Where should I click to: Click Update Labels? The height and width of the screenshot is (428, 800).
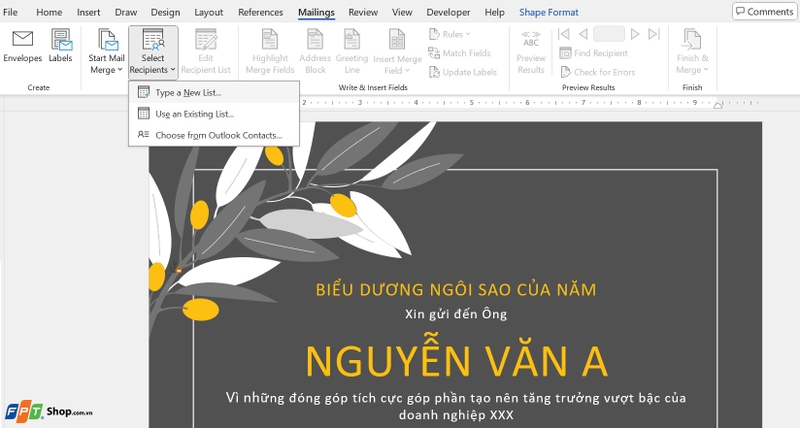tap(463, 72)
